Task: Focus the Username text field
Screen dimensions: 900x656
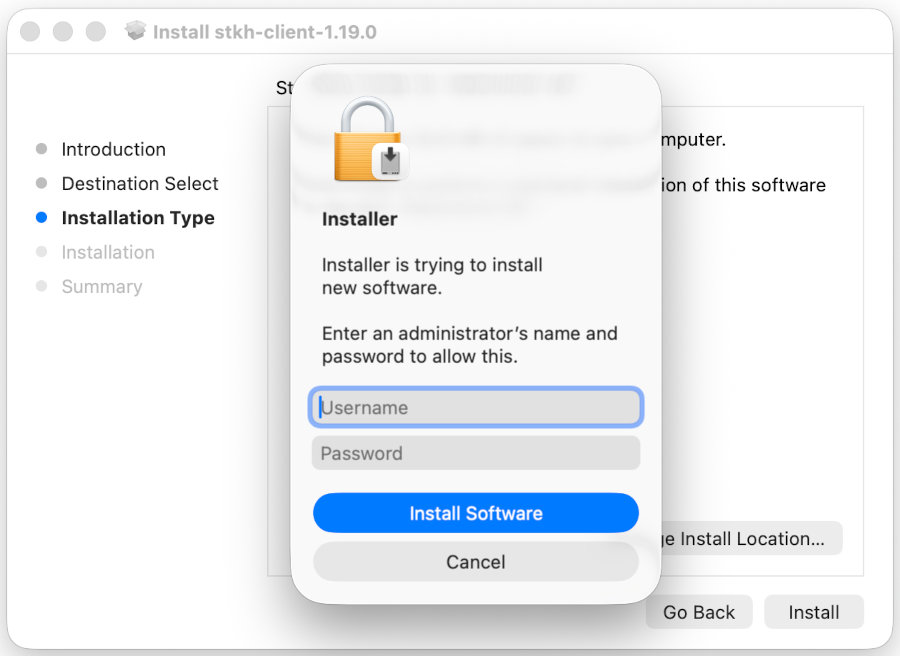Action: point(476,407)
